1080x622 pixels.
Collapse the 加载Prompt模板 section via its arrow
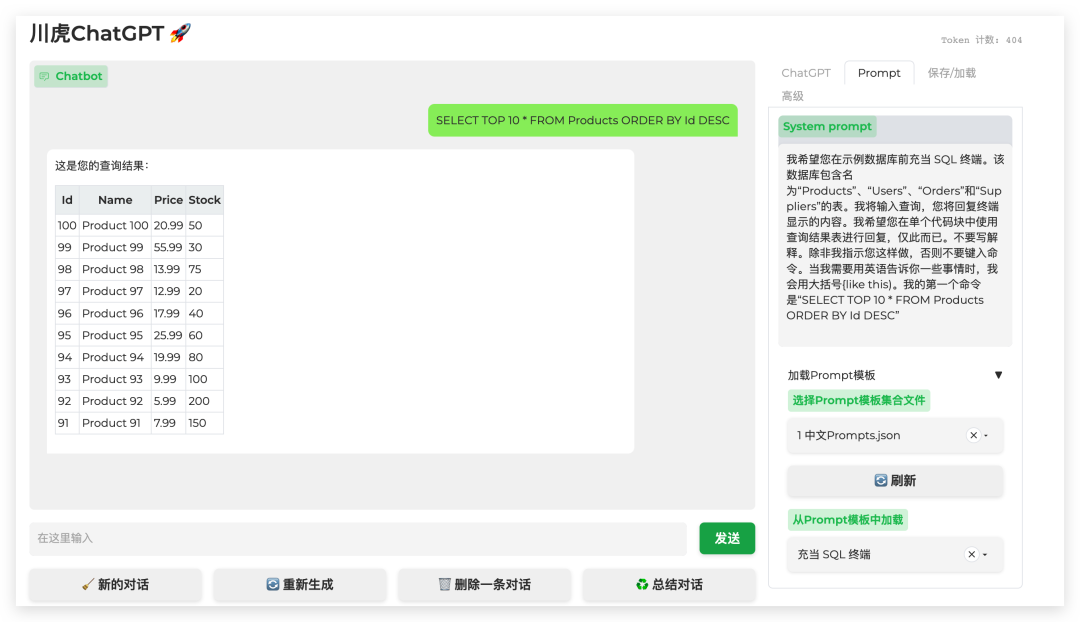tap(999, 374)
